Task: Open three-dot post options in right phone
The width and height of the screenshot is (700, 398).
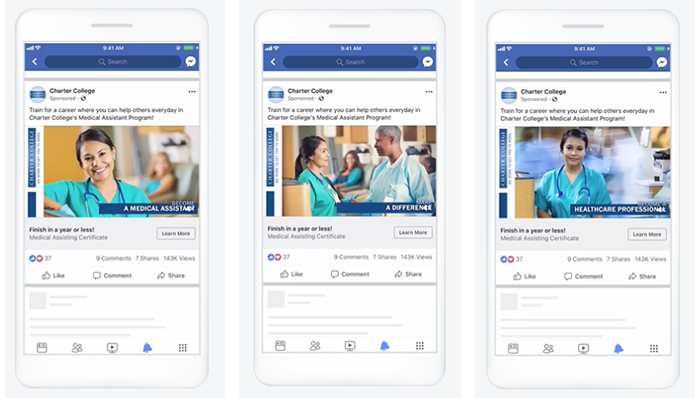Action: (663, 92)
